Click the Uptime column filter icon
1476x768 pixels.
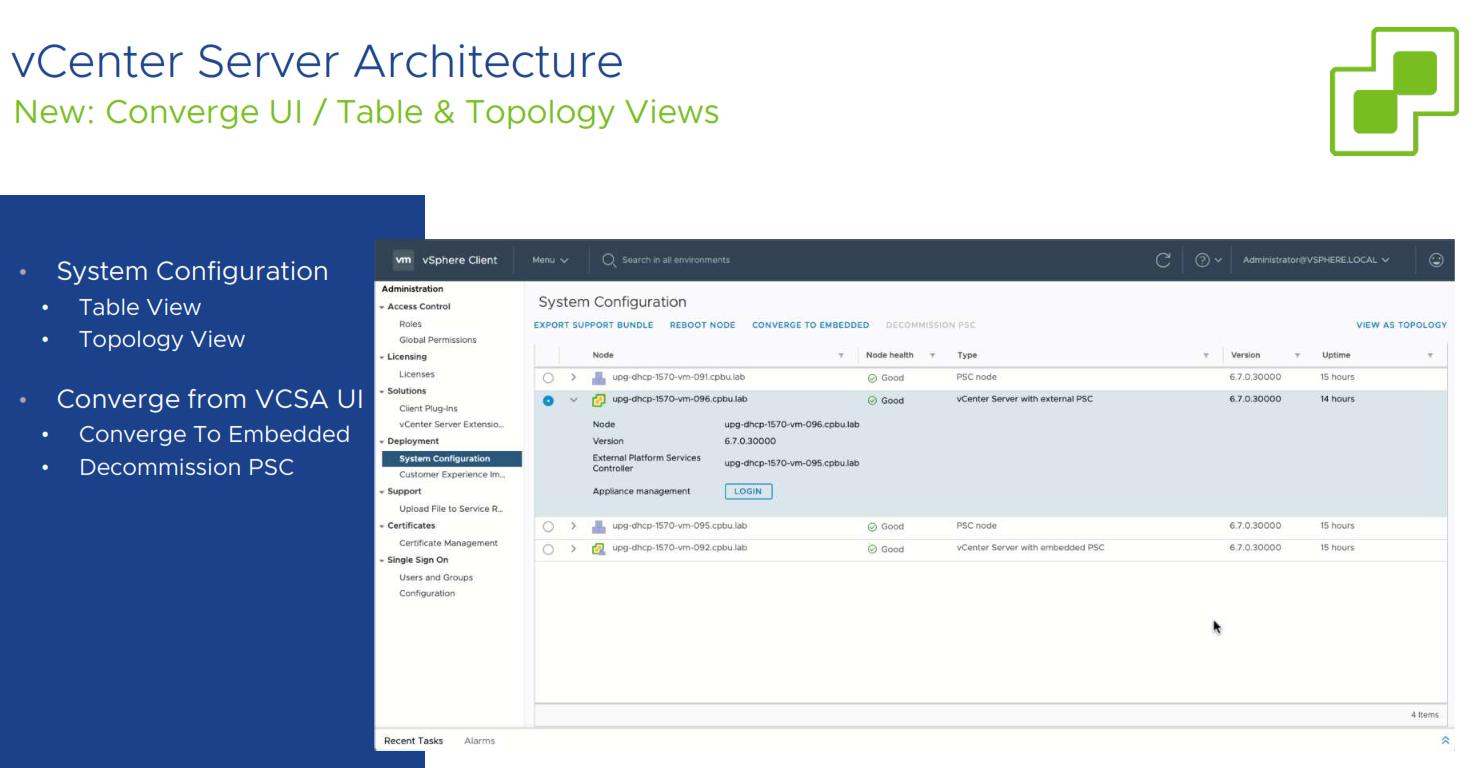[1430, 356]
